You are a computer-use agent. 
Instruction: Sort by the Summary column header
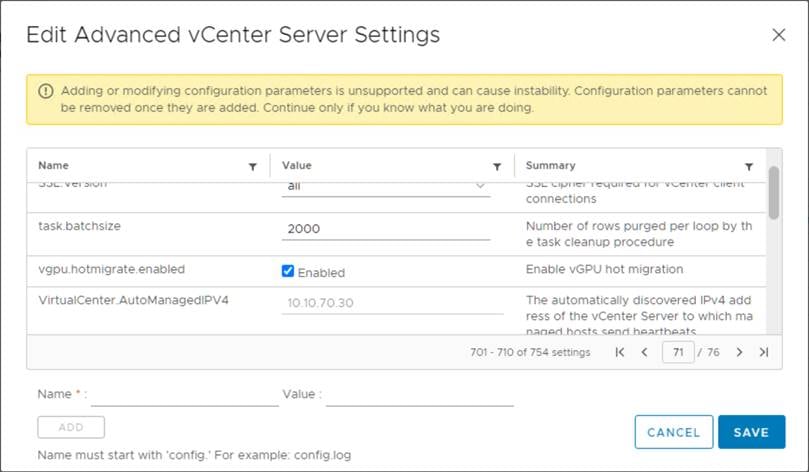coord(551,166)
